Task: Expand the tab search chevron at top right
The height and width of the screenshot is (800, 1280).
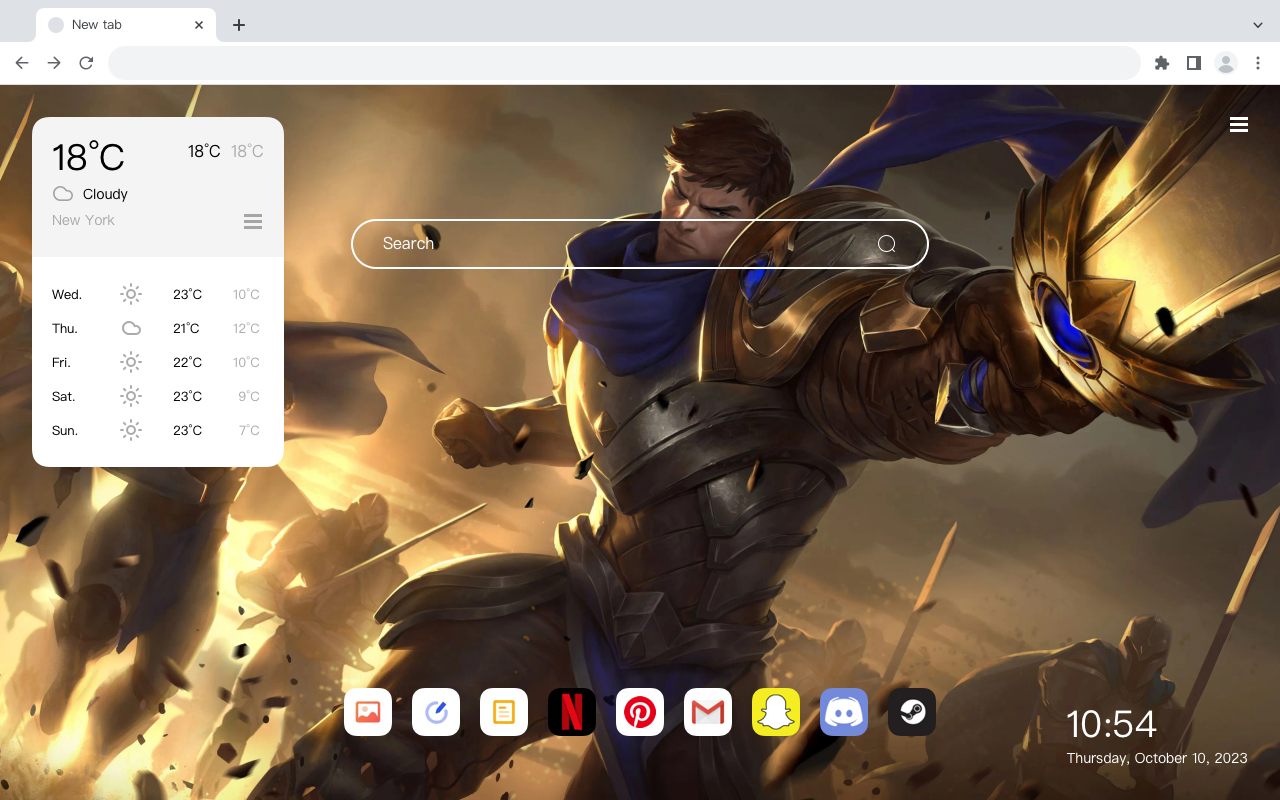Action: click(1258, 25)
